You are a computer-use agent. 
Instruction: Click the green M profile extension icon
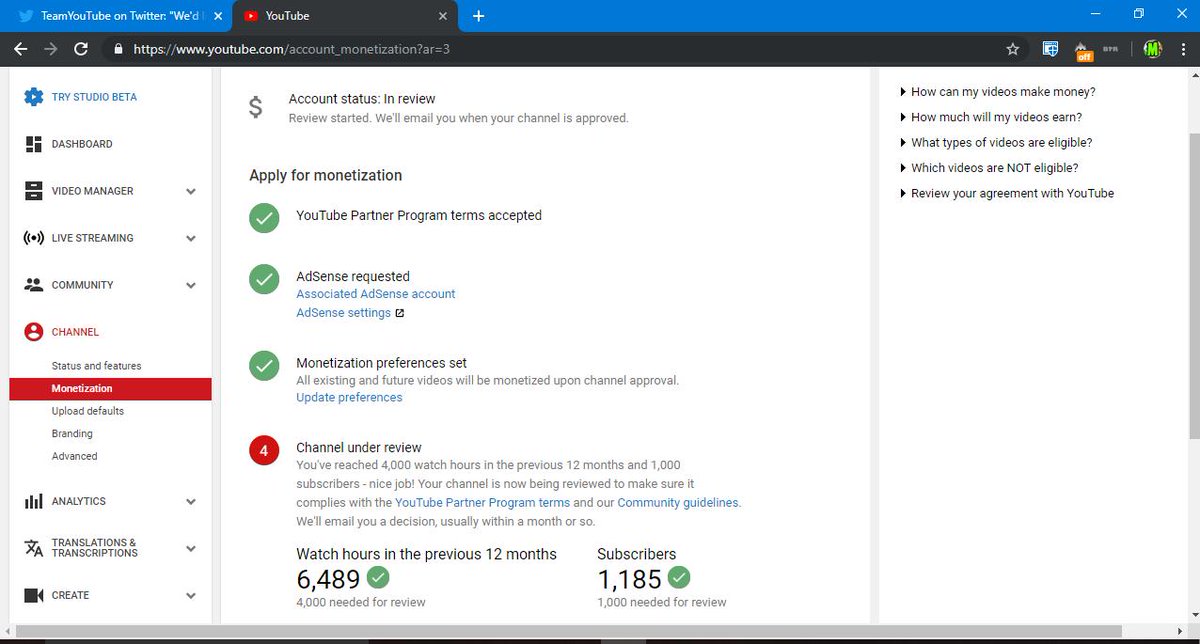[1153, 48]
